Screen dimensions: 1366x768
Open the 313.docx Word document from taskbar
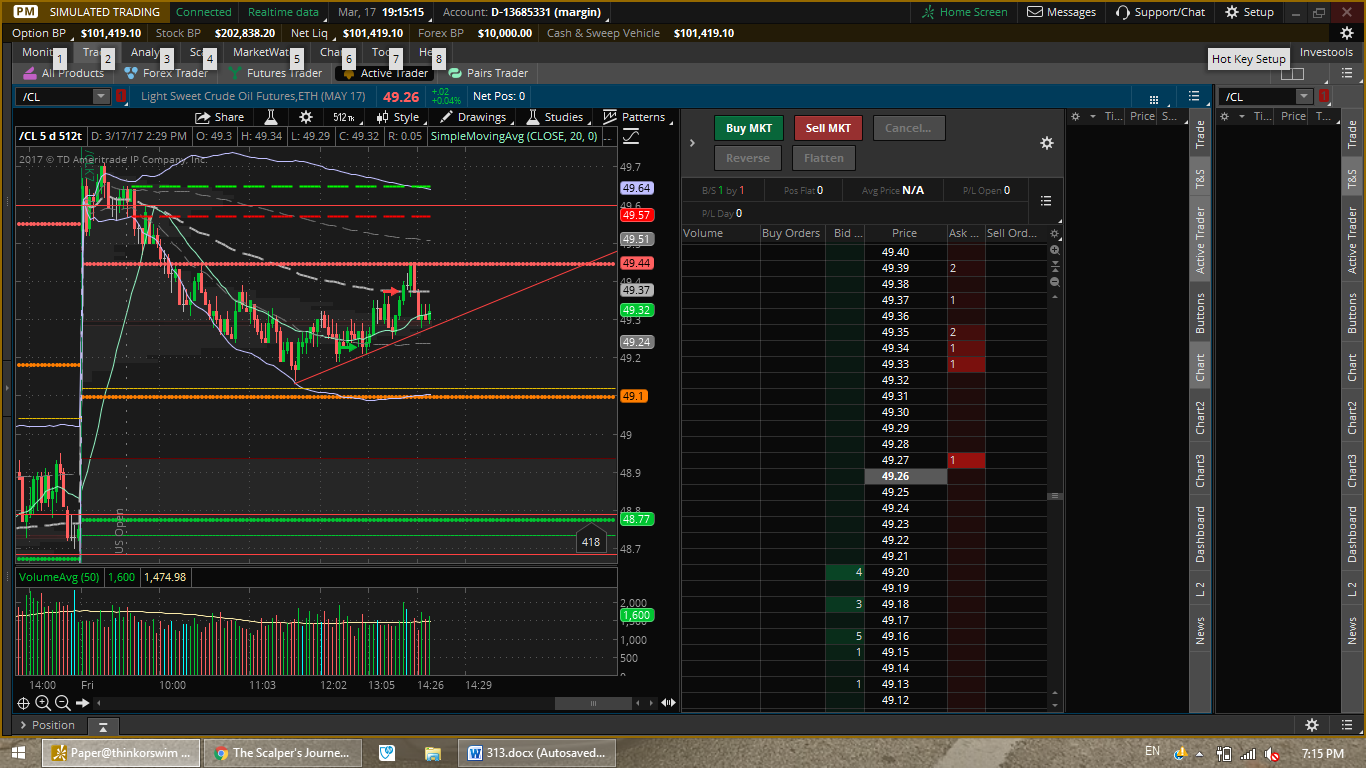coord(535,753)
